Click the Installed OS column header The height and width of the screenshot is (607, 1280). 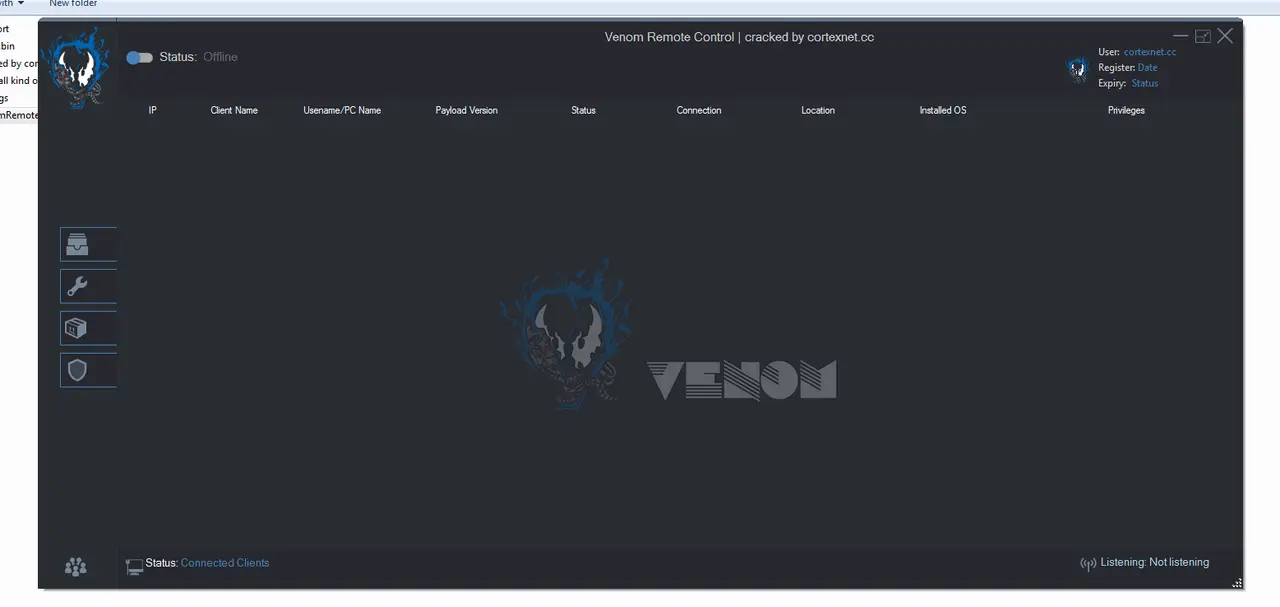coord(942,110)
